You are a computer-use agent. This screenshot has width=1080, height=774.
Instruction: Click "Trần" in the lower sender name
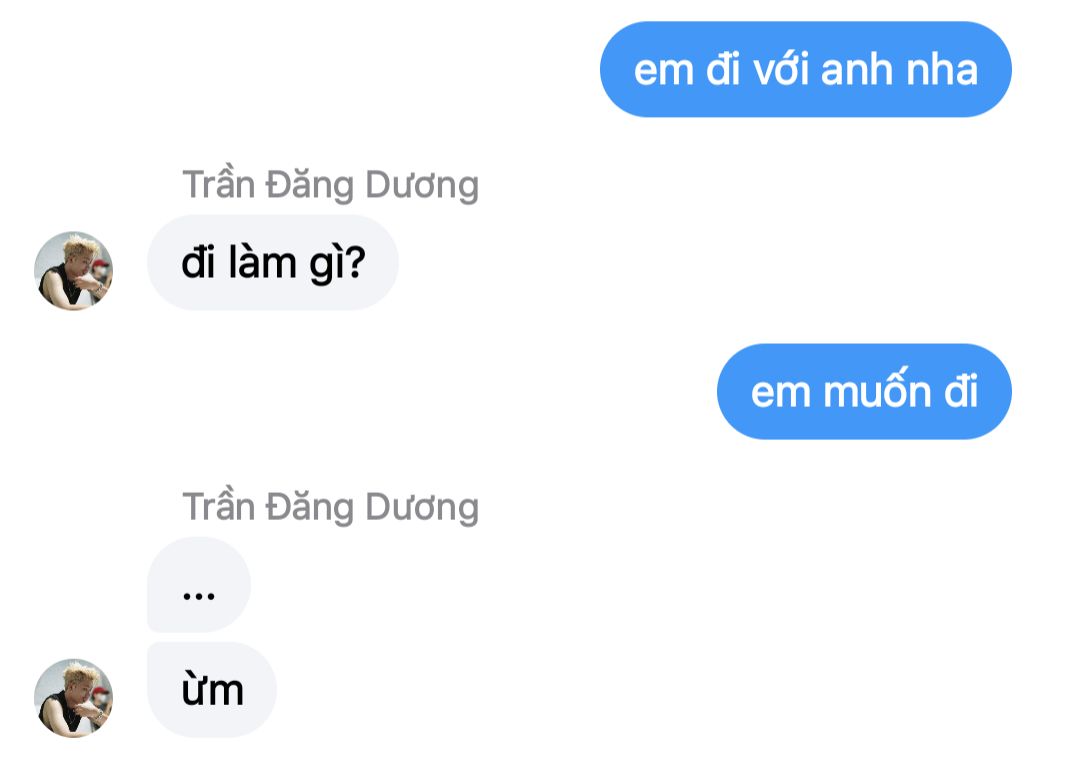[218, 506]
